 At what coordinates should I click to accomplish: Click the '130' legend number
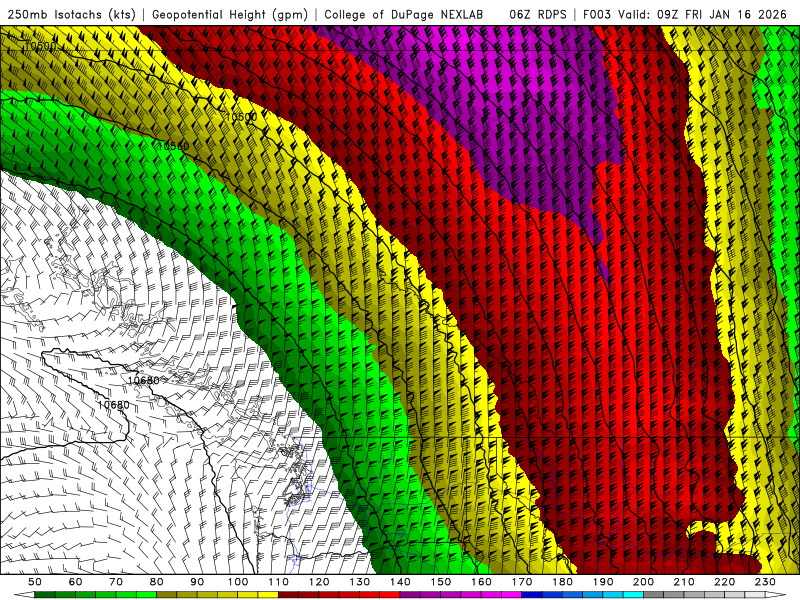click(x=359, y=582)
